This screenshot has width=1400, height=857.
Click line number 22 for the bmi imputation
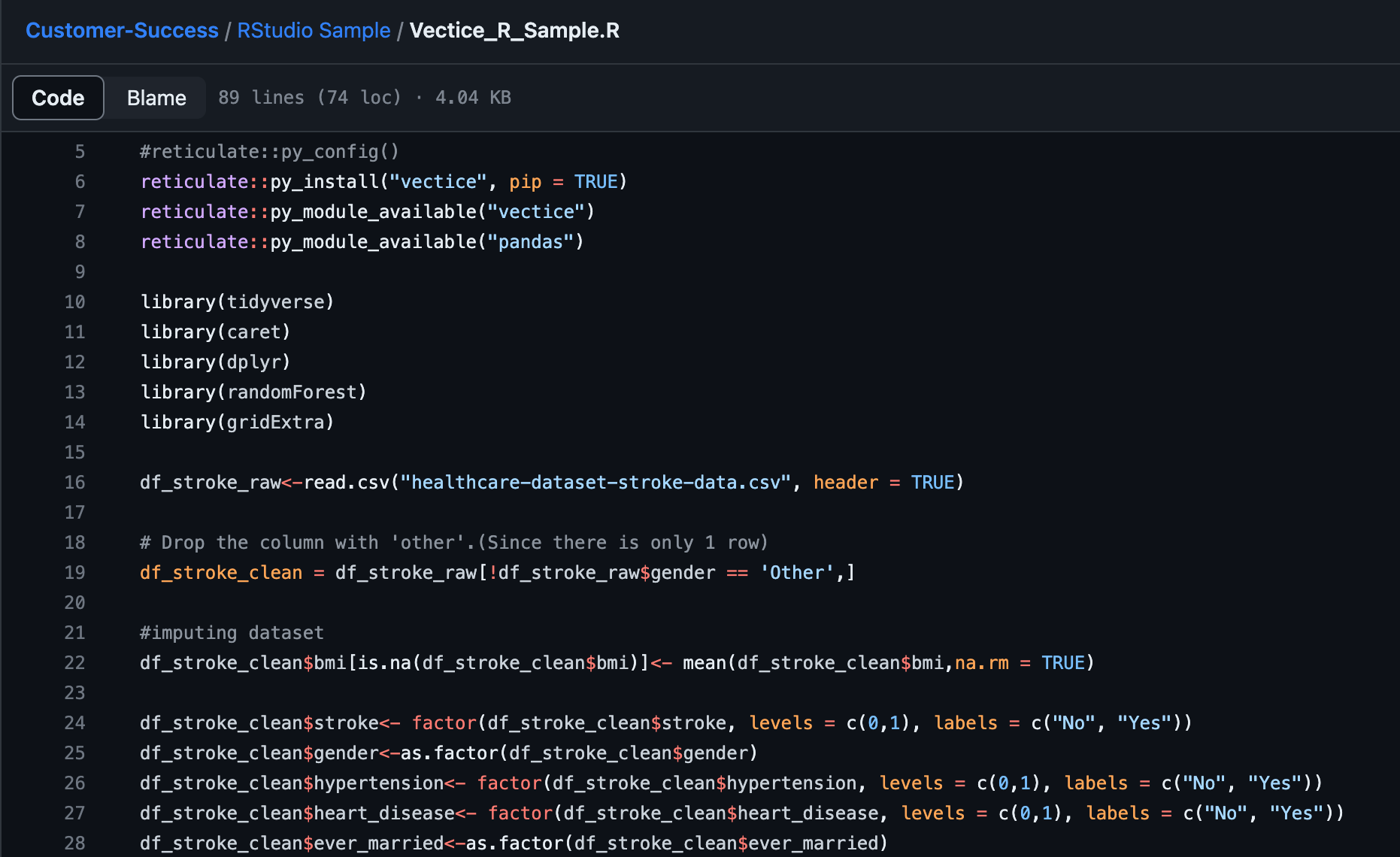point(75,663)
